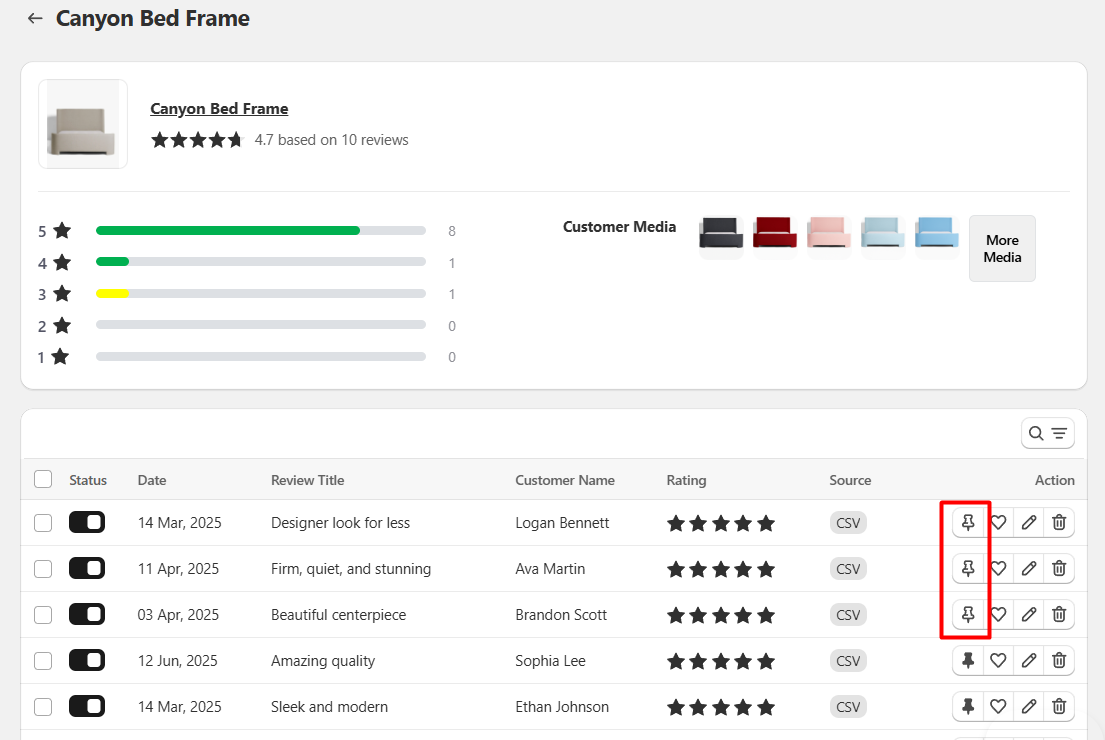This screenshot has height=740, width=1105.
Task: Select the Beautiful centerpiece row checkbox
Action: click(x=43, y=615)
